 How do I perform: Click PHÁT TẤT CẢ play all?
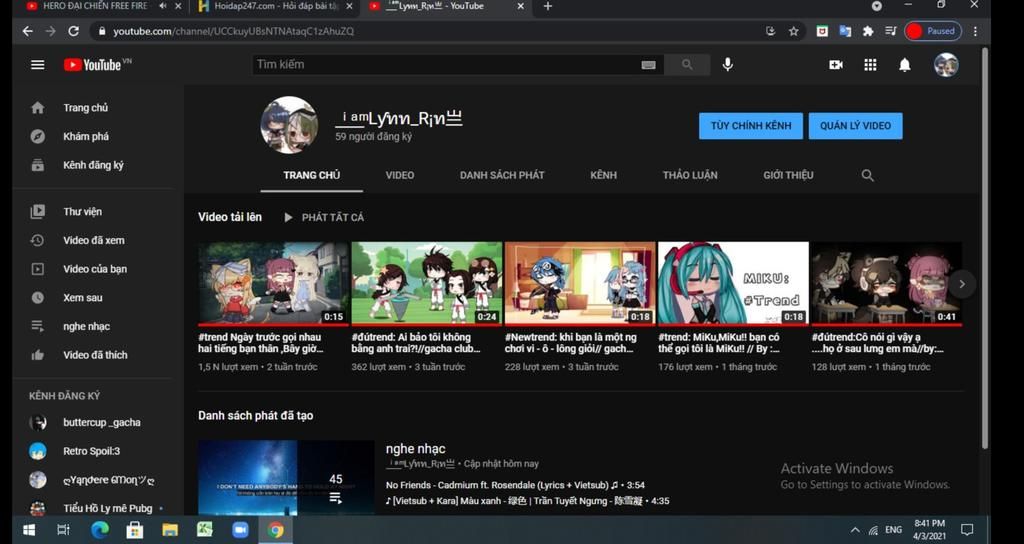pos(324,217)
